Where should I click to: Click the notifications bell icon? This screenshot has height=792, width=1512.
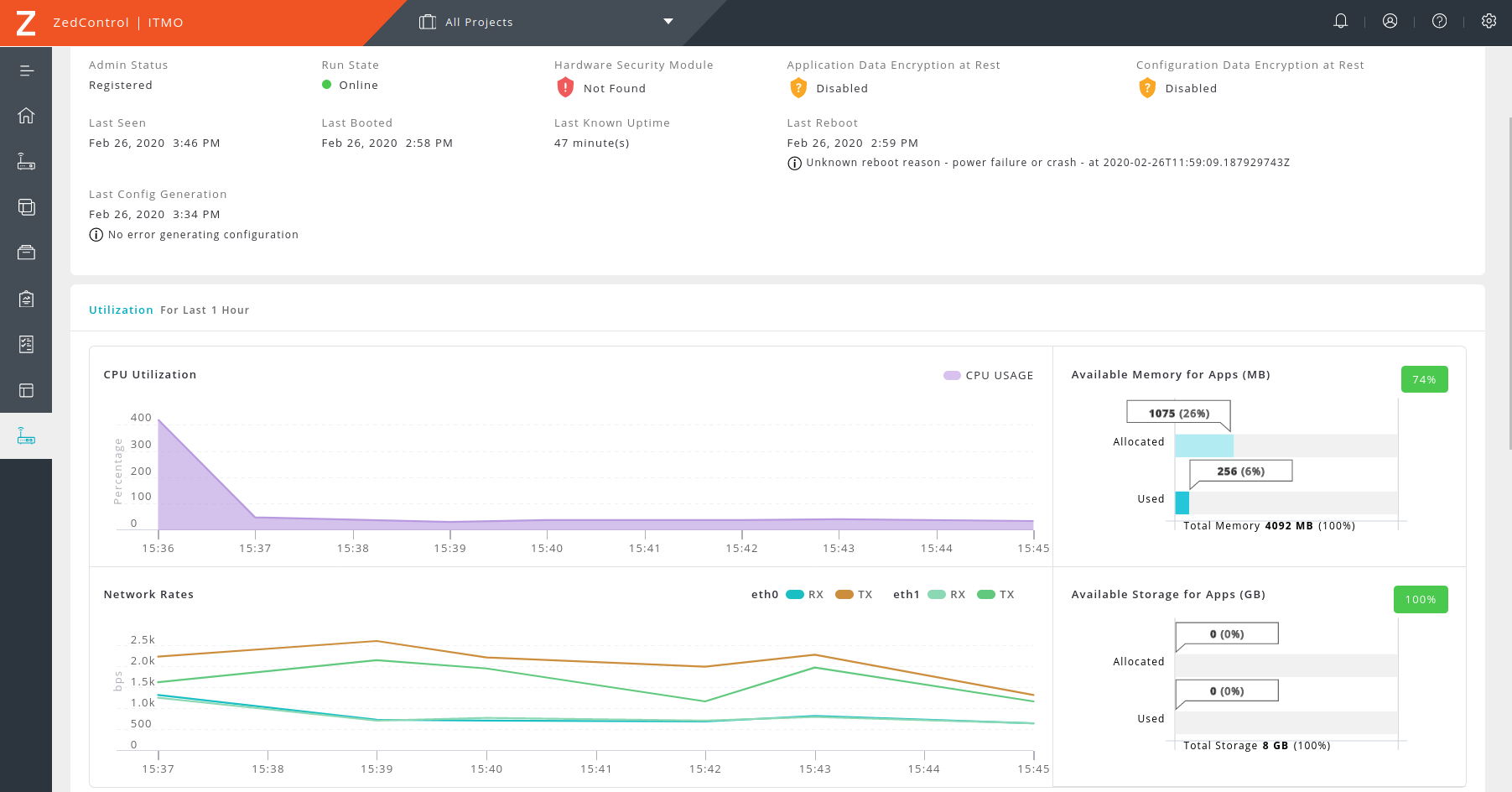(x=1340, y=22)
